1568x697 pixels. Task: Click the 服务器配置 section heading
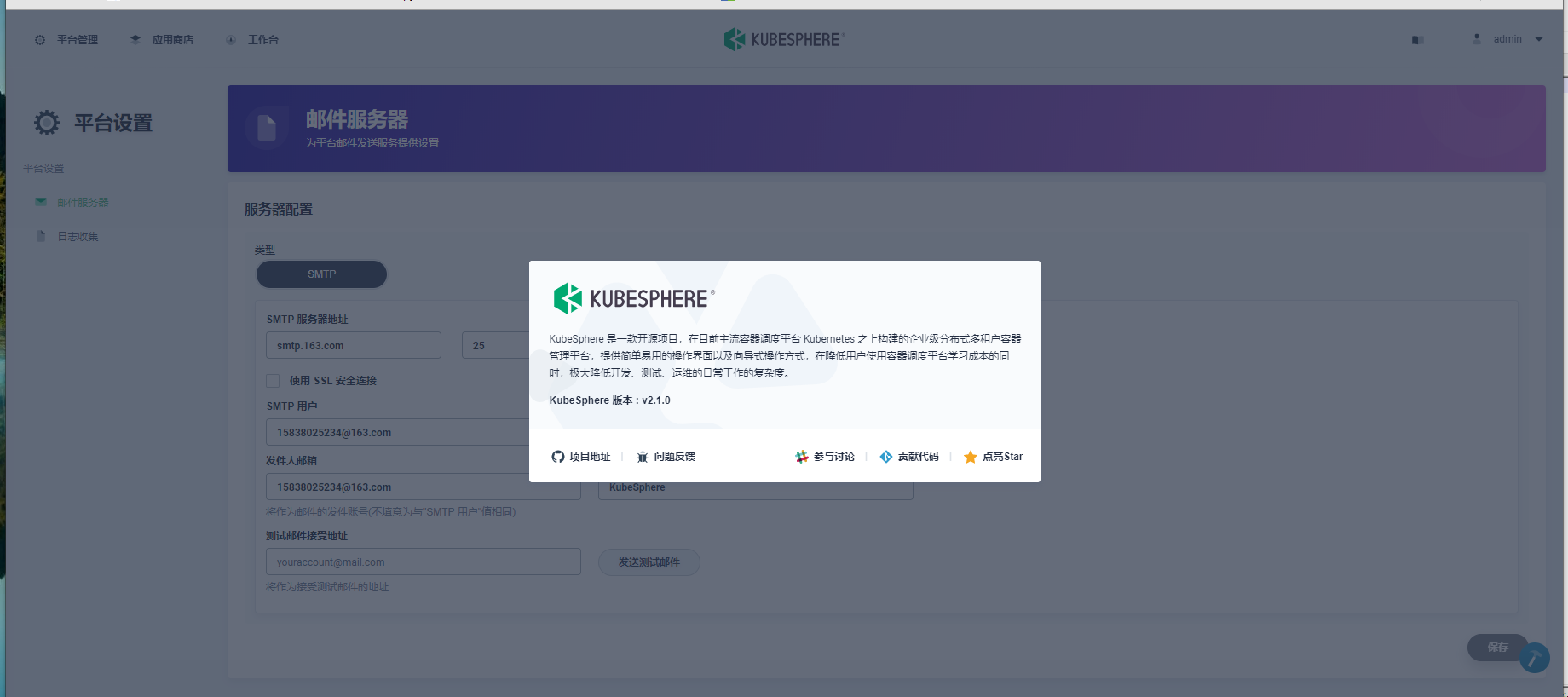279,210
